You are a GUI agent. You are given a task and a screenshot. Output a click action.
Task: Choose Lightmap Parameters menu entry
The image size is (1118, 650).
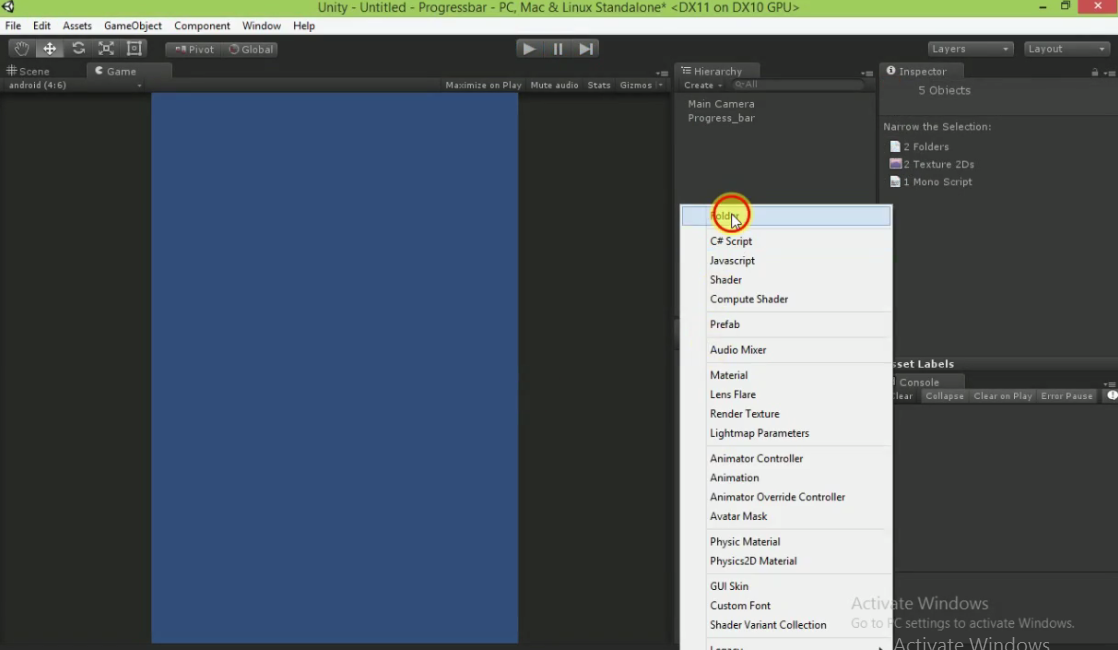[786, 433]
